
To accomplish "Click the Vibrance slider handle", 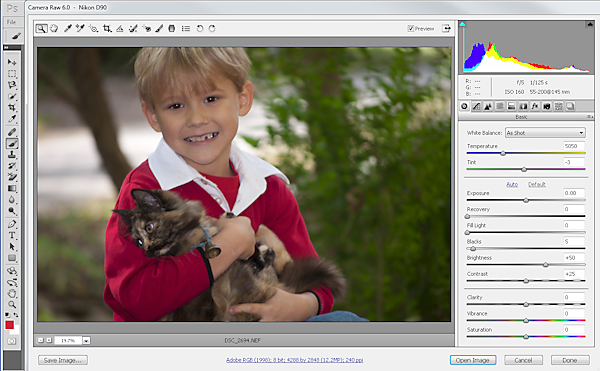I will click(526, 321).
